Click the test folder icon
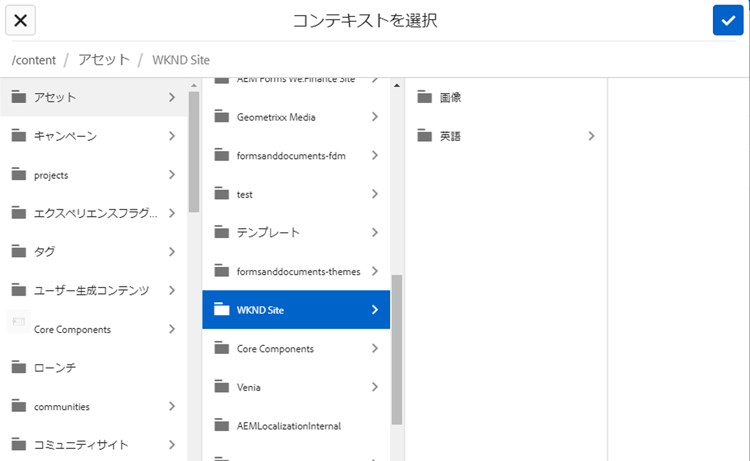The image size is (750, 461). click(x=221, y=194)
